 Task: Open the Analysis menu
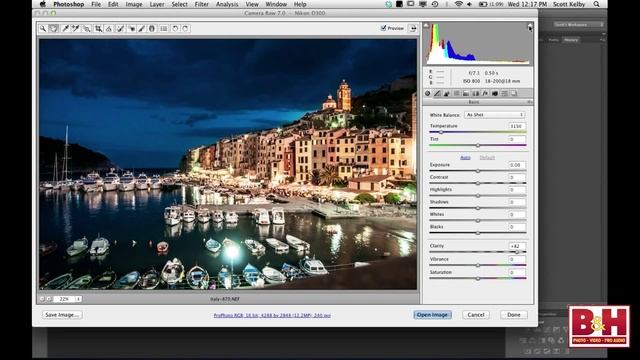coord(227,4)
